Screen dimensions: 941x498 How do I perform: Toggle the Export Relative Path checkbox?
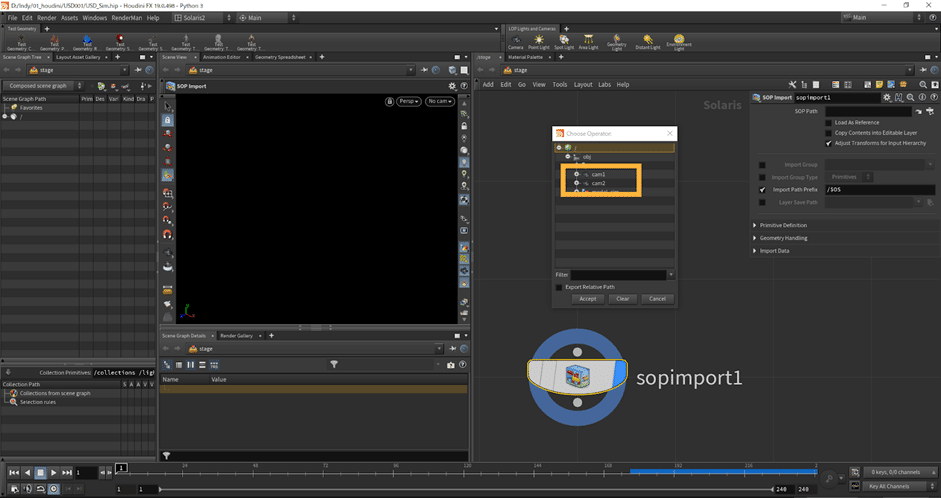pyautogui.click(x=558, y=287)
